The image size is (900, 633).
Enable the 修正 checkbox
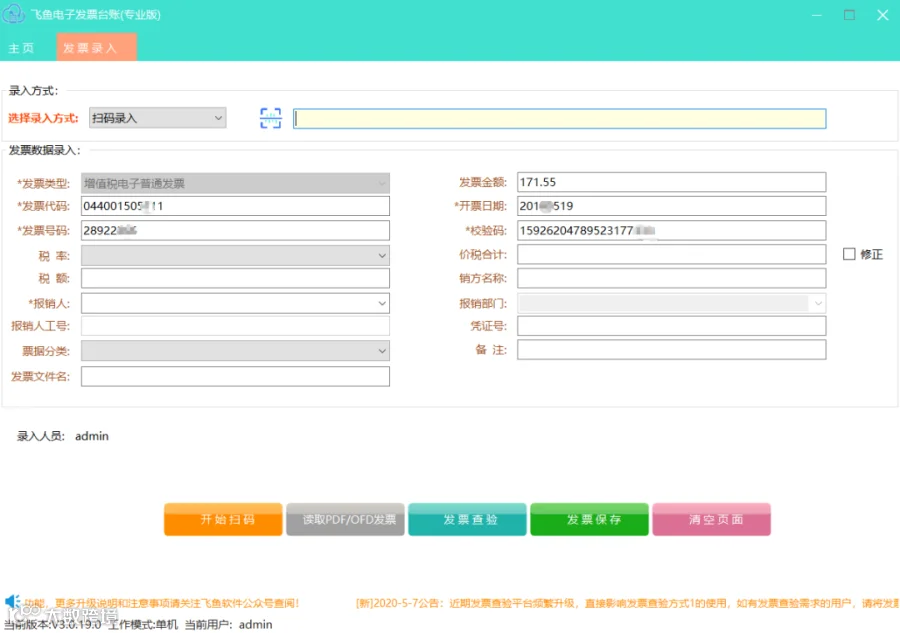click(x=849, y=254)
